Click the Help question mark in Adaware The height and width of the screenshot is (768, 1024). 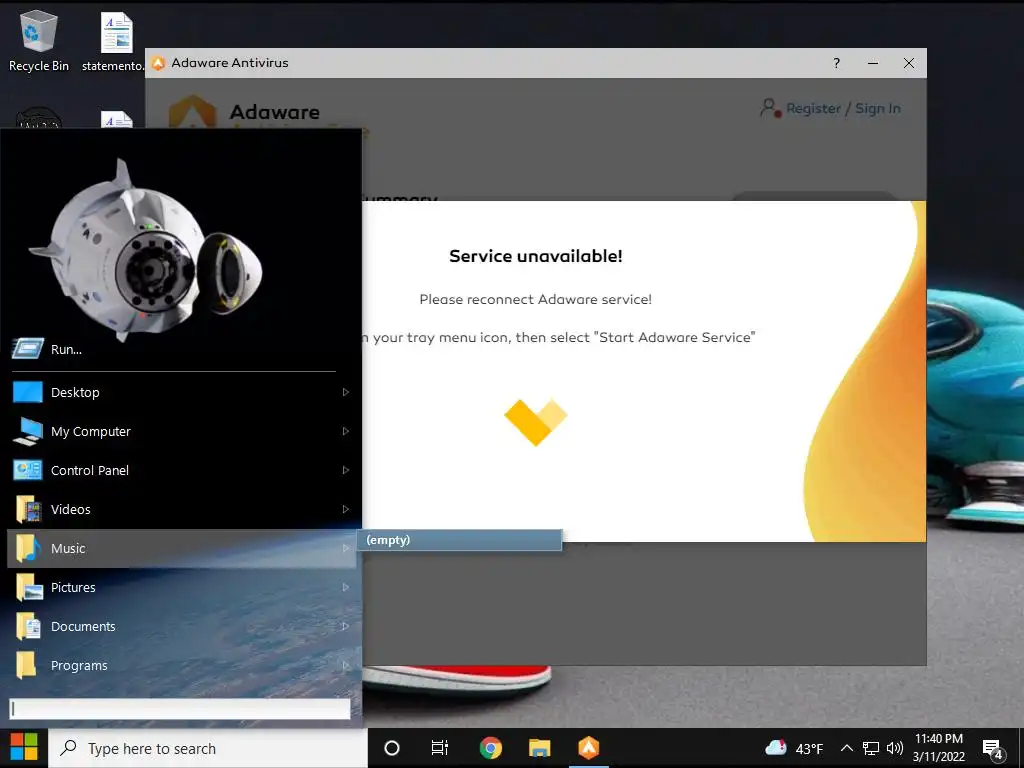click(x=837, y=63)
